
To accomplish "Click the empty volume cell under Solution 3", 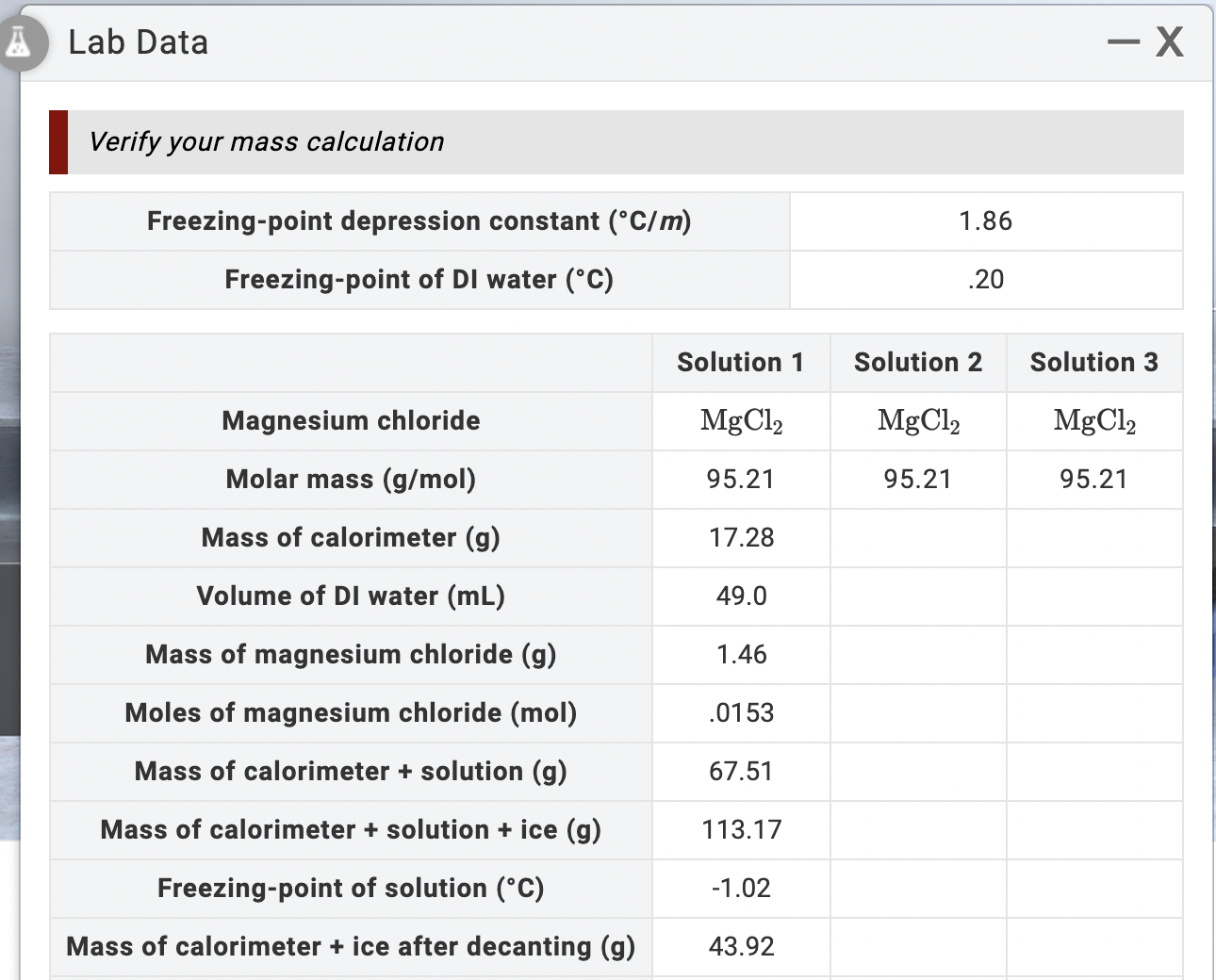I will pyautogui.click(x=1093, y=596).
